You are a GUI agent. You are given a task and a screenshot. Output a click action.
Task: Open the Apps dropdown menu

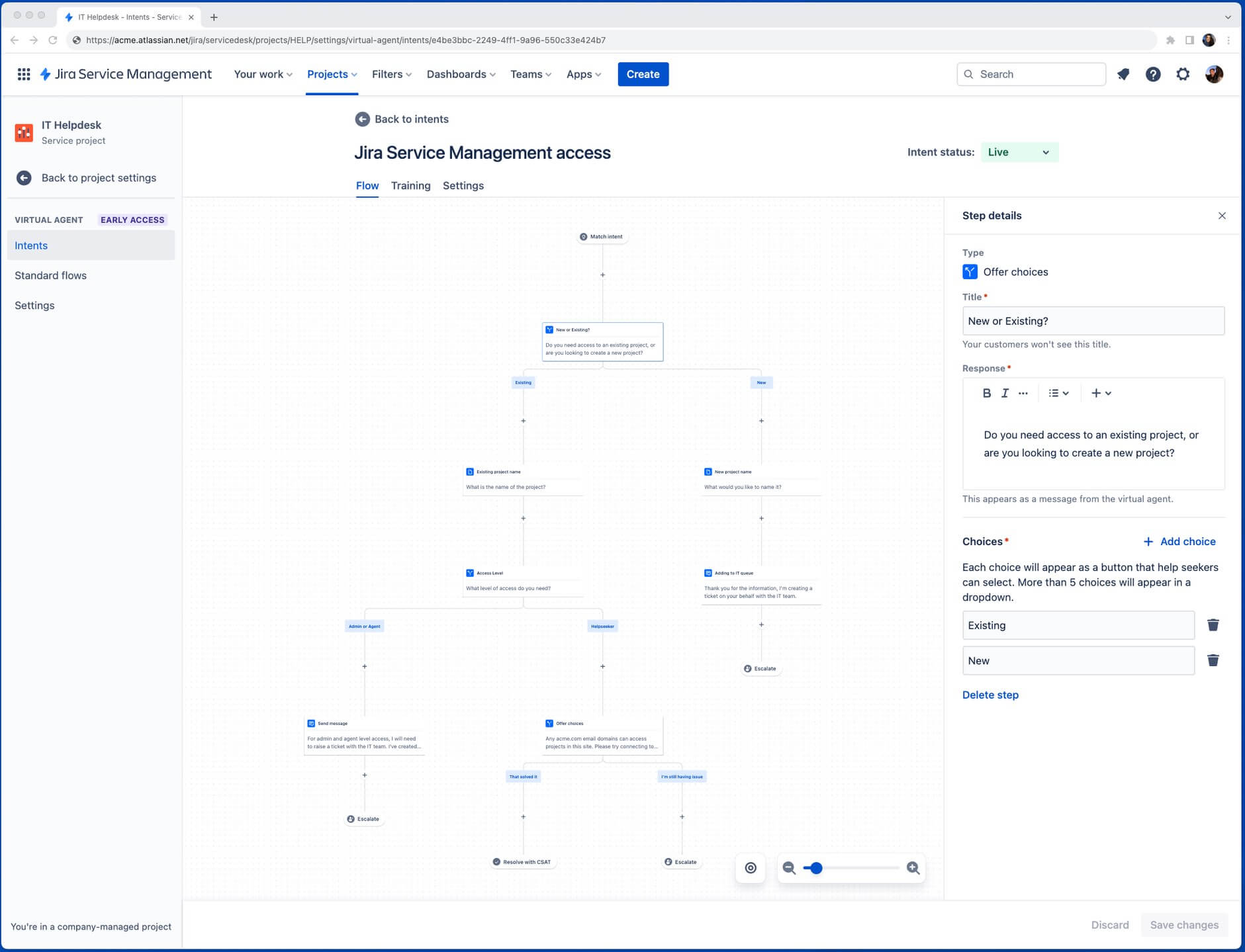point(582,74)
